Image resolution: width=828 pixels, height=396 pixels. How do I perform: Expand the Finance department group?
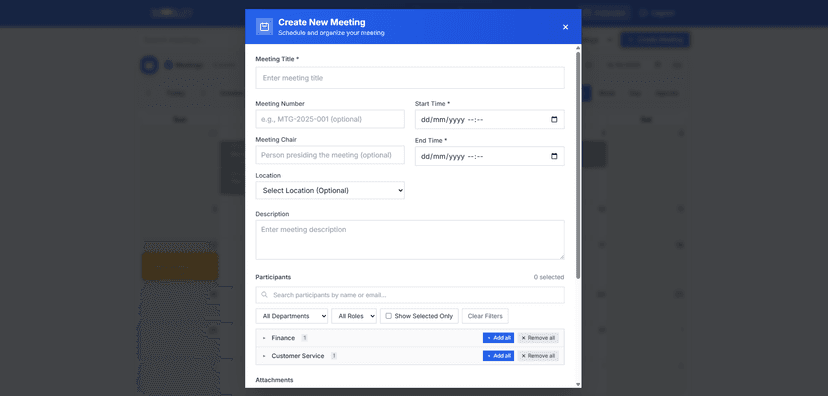(264, 338)
